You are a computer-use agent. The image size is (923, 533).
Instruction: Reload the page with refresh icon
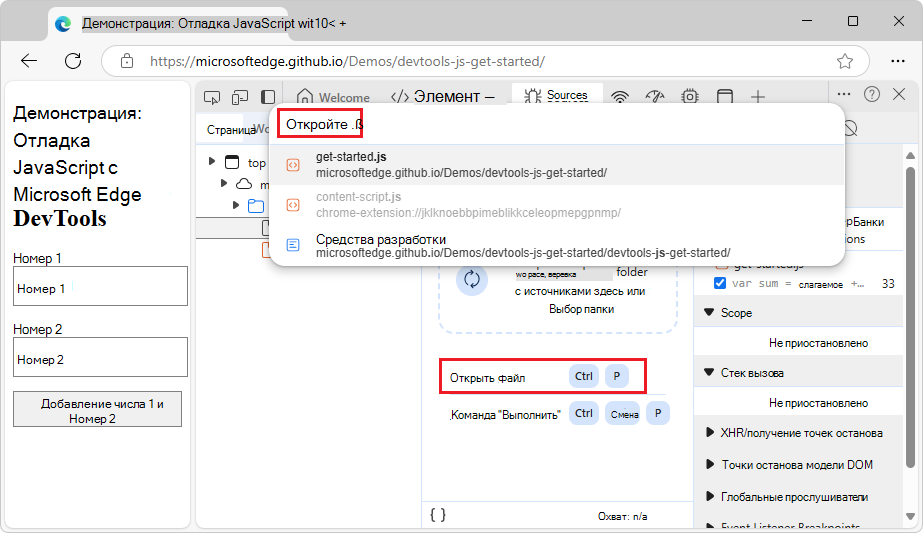(x=73, y=61)
